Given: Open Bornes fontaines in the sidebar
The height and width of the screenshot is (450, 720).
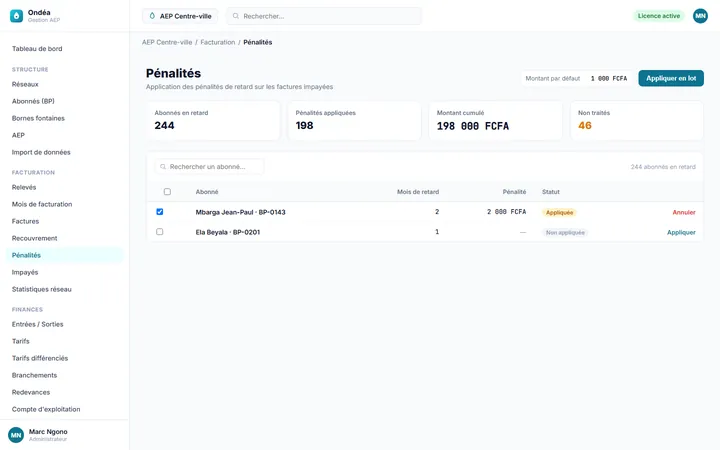Looking at the screenshot, I should click(38, 118).
